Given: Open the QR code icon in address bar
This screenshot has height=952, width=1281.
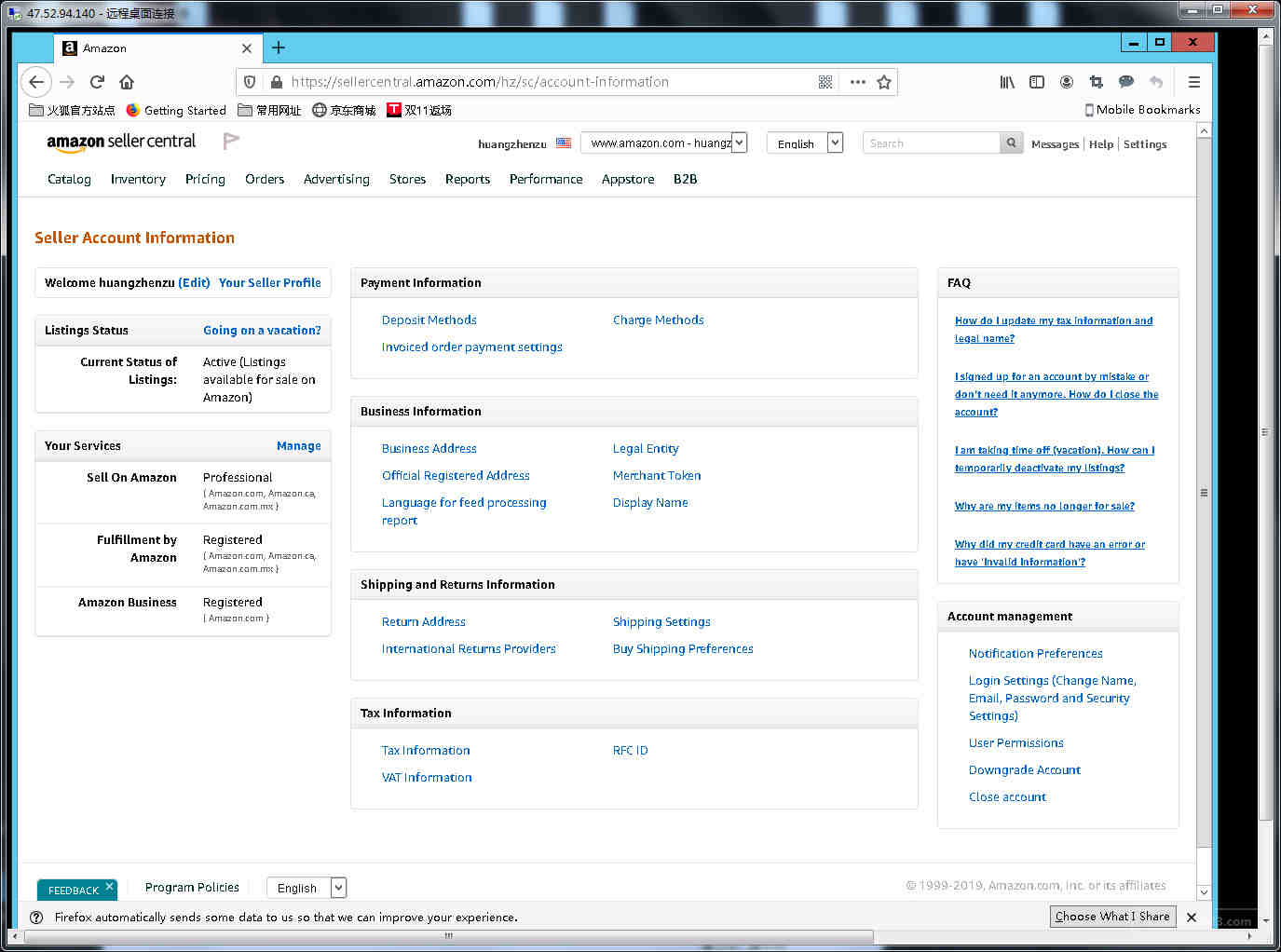Looking at the screenshot, I should click(825, 82).
